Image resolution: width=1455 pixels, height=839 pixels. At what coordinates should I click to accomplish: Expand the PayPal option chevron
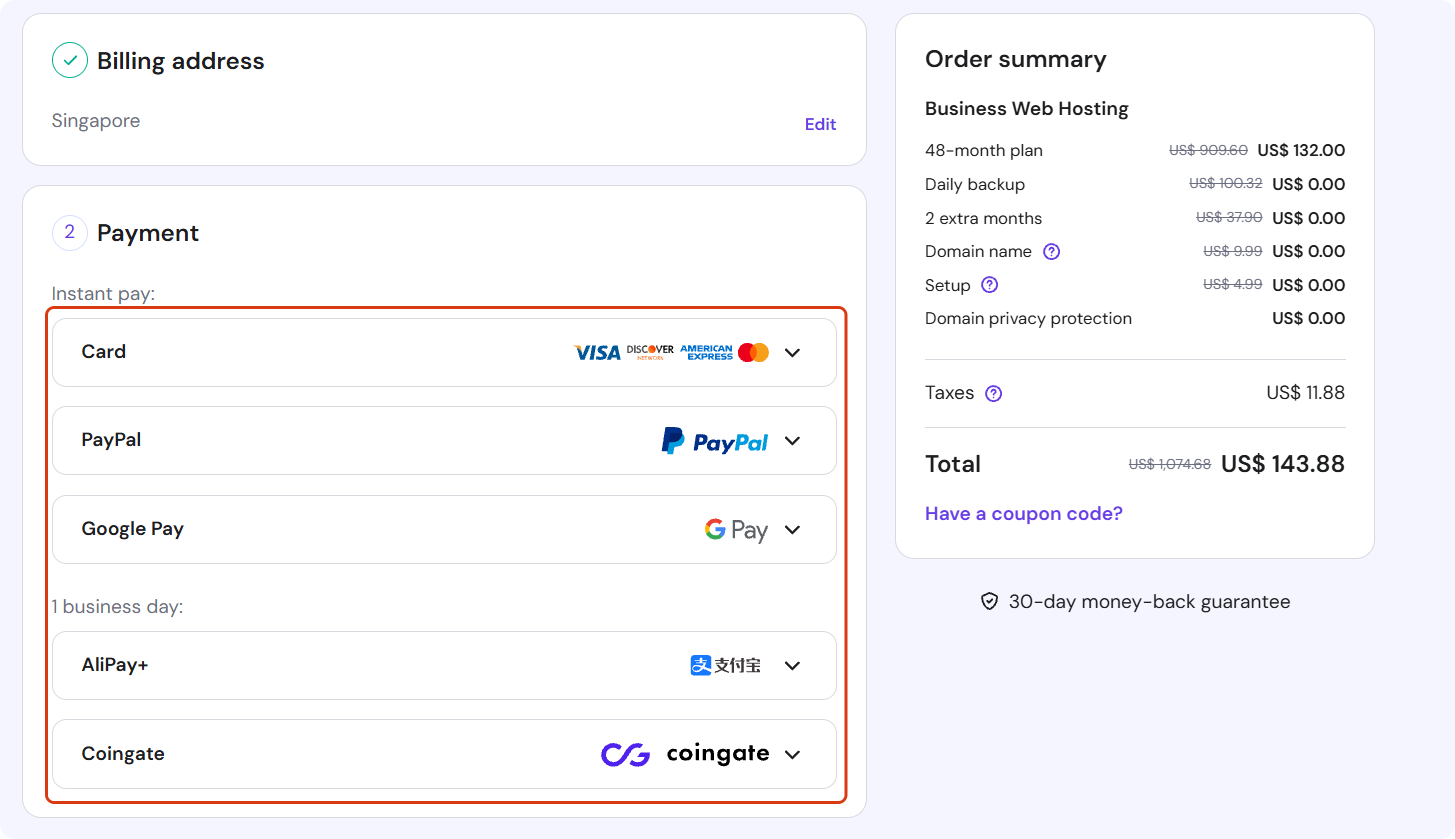coord(793,441)
